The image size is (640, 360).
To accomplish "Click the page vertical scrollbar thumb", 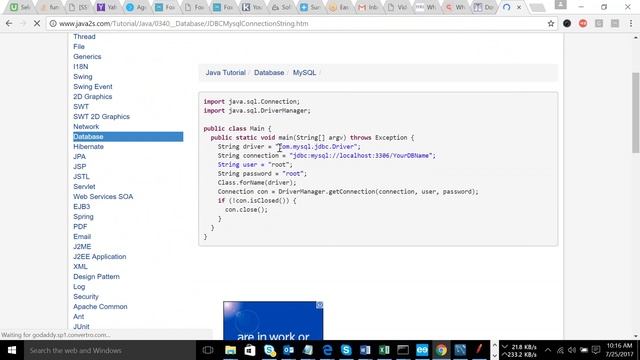I will 636,113.
